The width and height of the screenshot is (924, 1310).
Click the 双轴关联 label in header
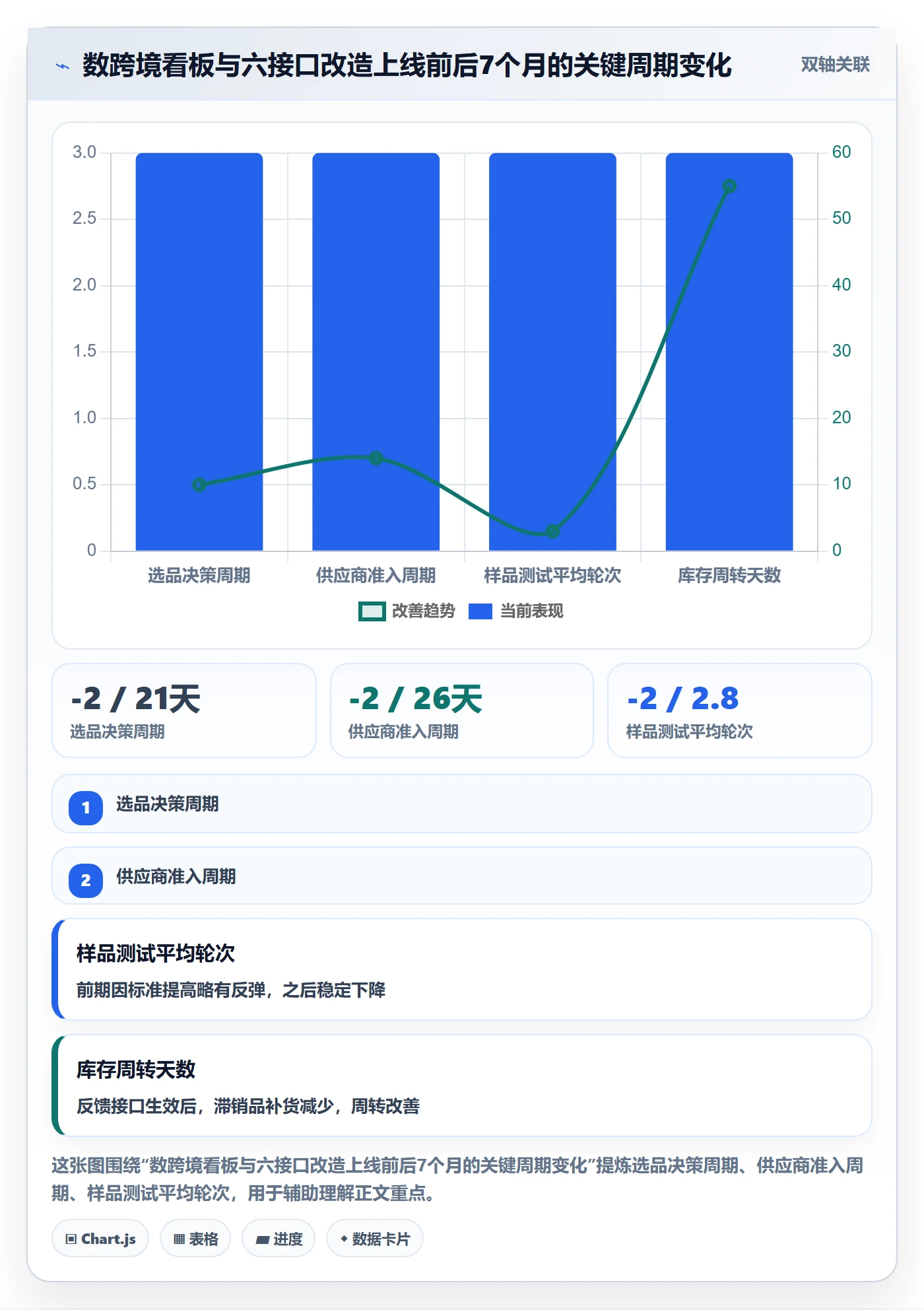coord(835,65)
